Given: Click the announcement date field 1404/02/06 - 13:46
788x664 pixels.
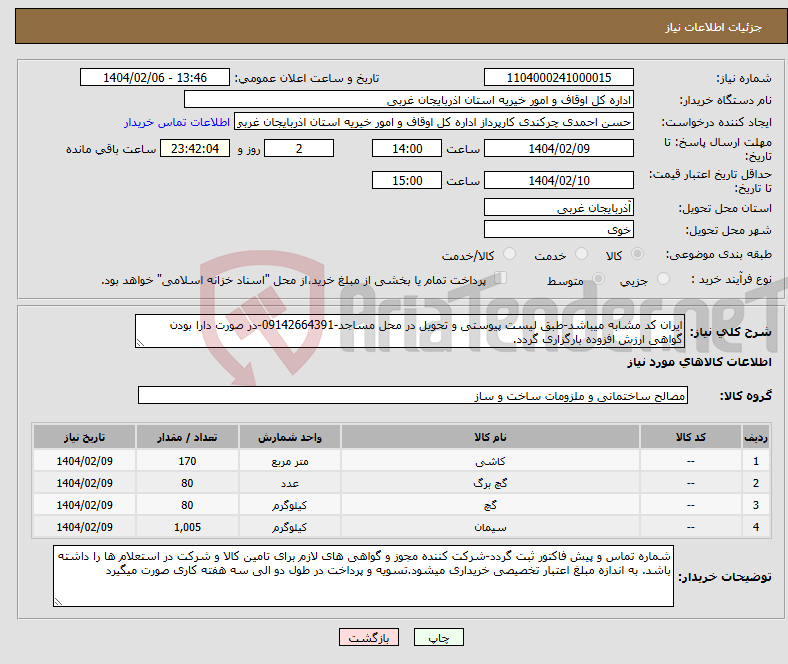Looking at the screenshot, I should [x=155, y=77].
